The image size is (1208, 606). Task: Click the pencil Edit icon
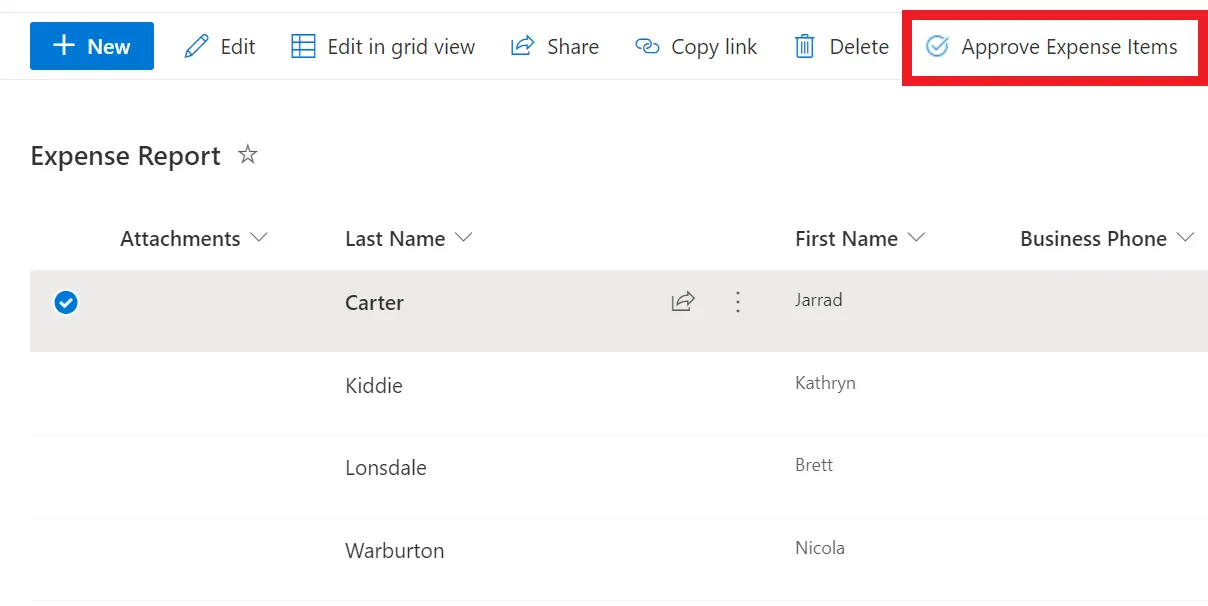(x=197, y=46)
